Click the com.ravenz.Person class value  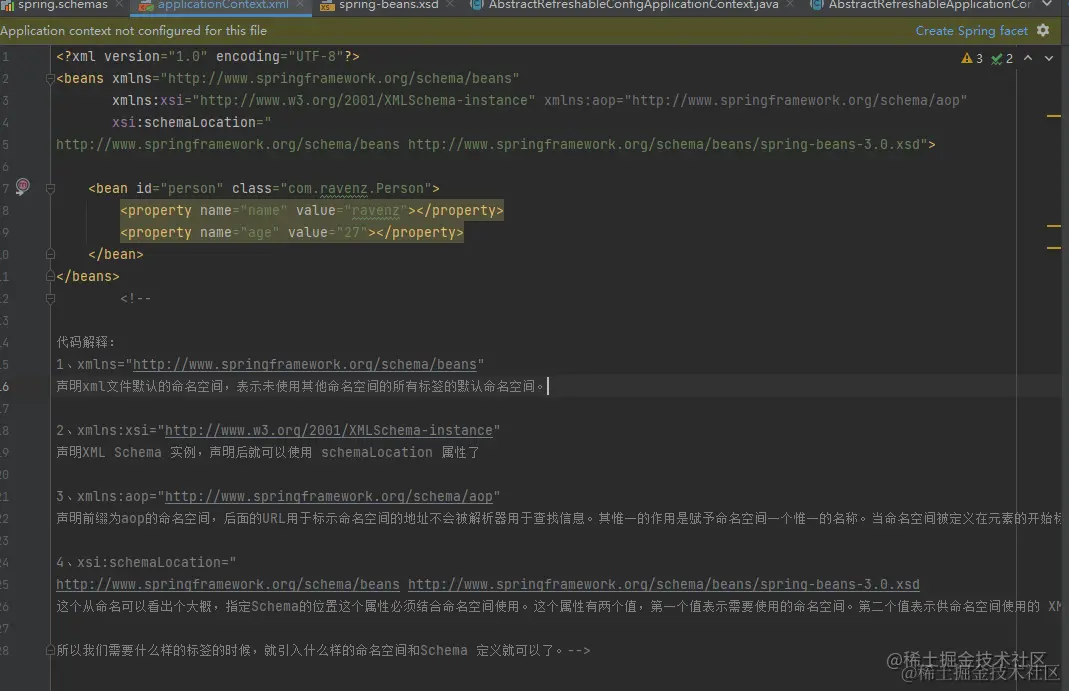coord(356,189)
